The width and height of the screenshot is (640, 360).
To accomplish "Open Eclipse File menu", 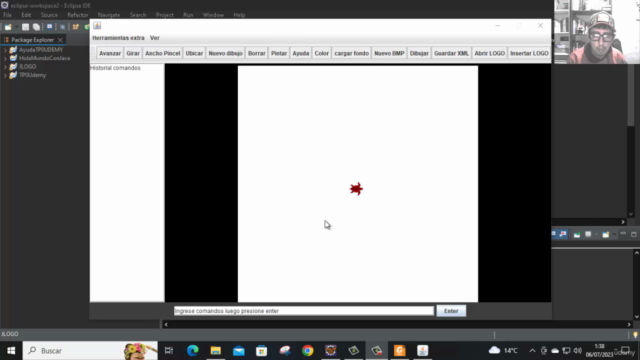I will 7,15.
